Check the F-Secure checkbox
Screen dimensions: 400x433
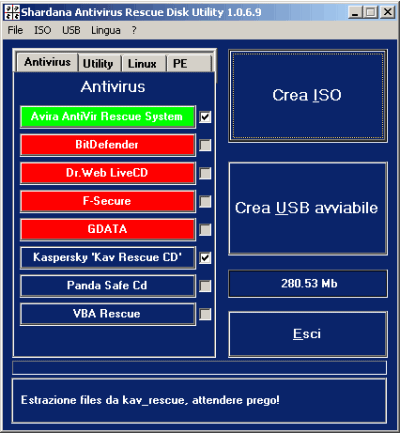(x=205, y=201)
